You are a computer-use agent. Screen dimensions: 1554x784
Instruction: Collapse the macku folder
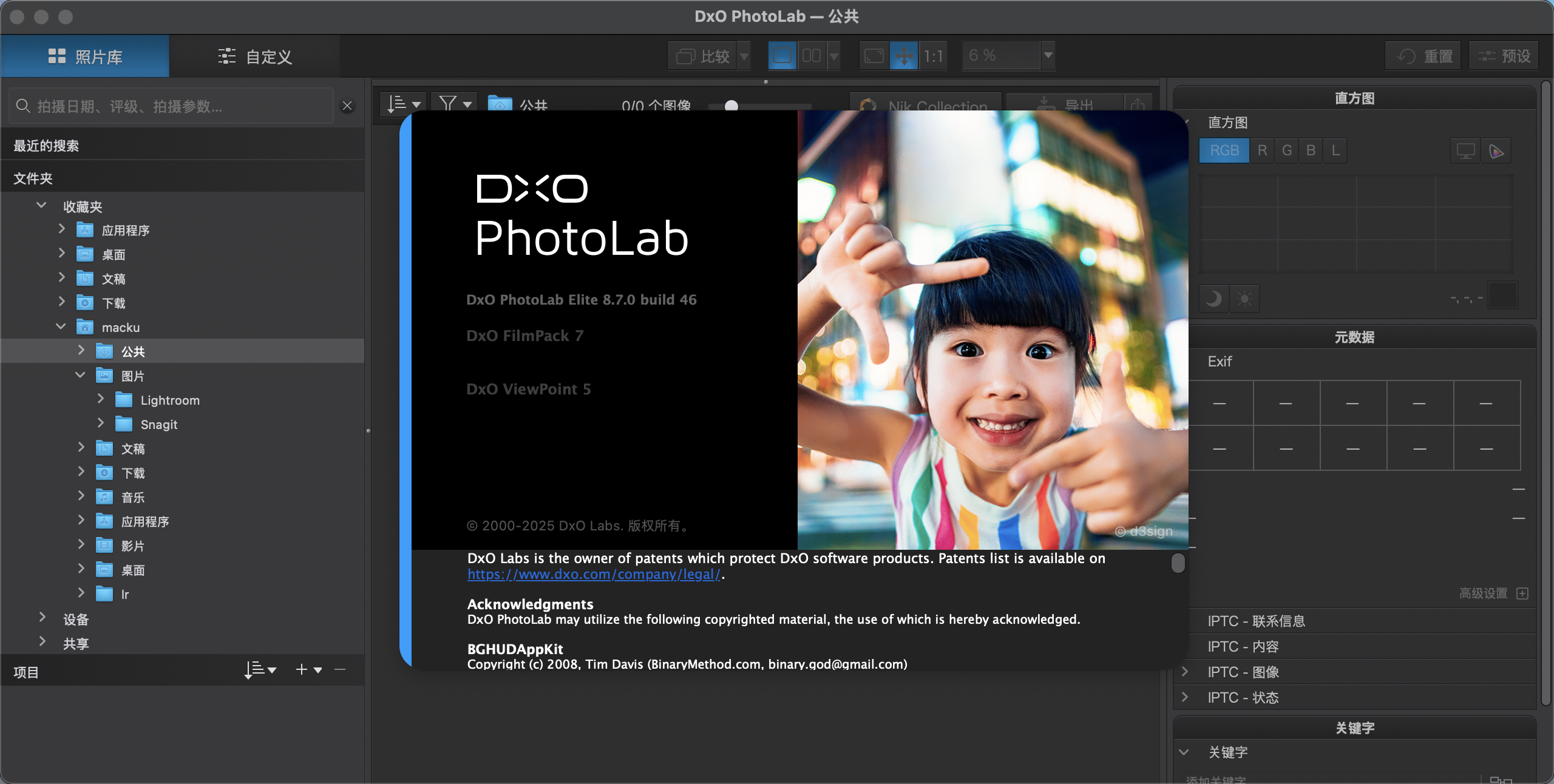coord(61,326)
